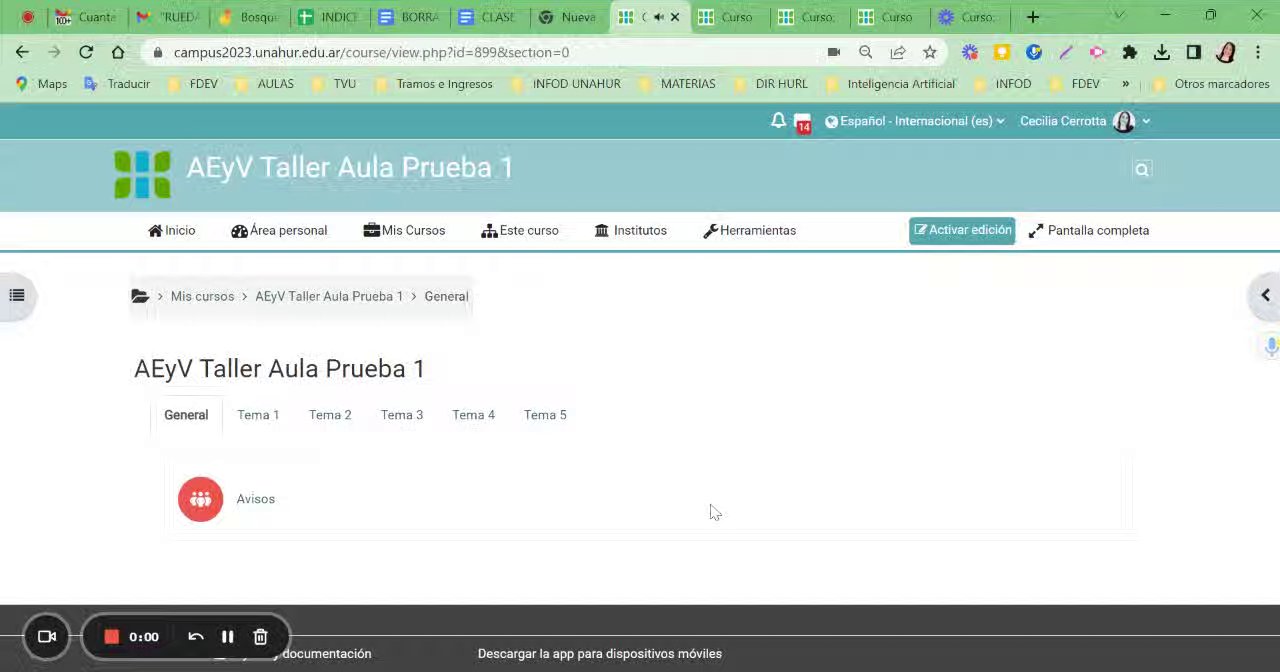Image resolution: width=1280 pixels, height=672 pixels.
Task: Click the breadcrumb folder icon
Action: tap(140, 296)
